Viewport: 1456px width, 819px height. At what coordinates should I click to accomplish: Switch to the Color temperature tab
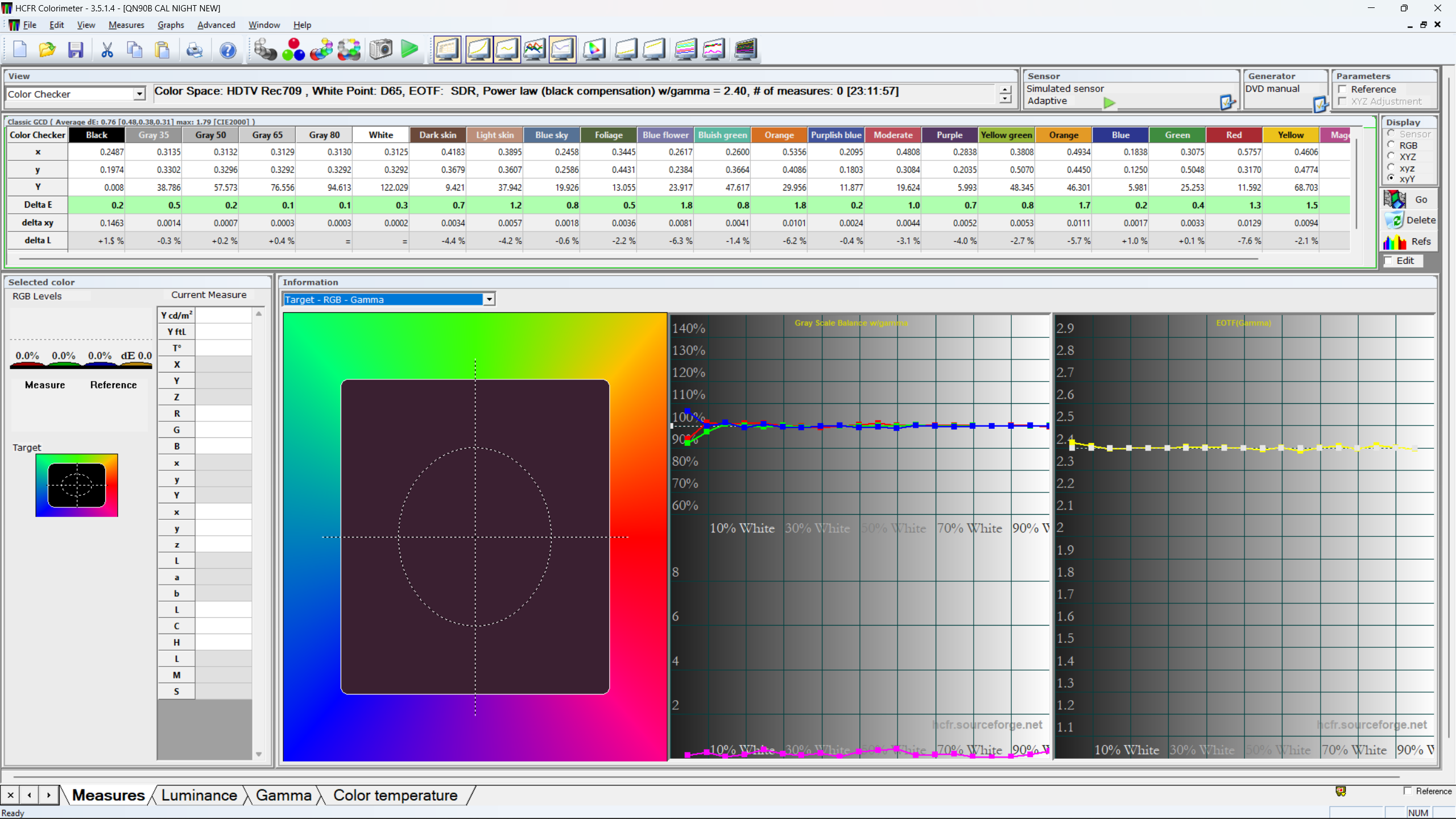[x=395, y=795]
